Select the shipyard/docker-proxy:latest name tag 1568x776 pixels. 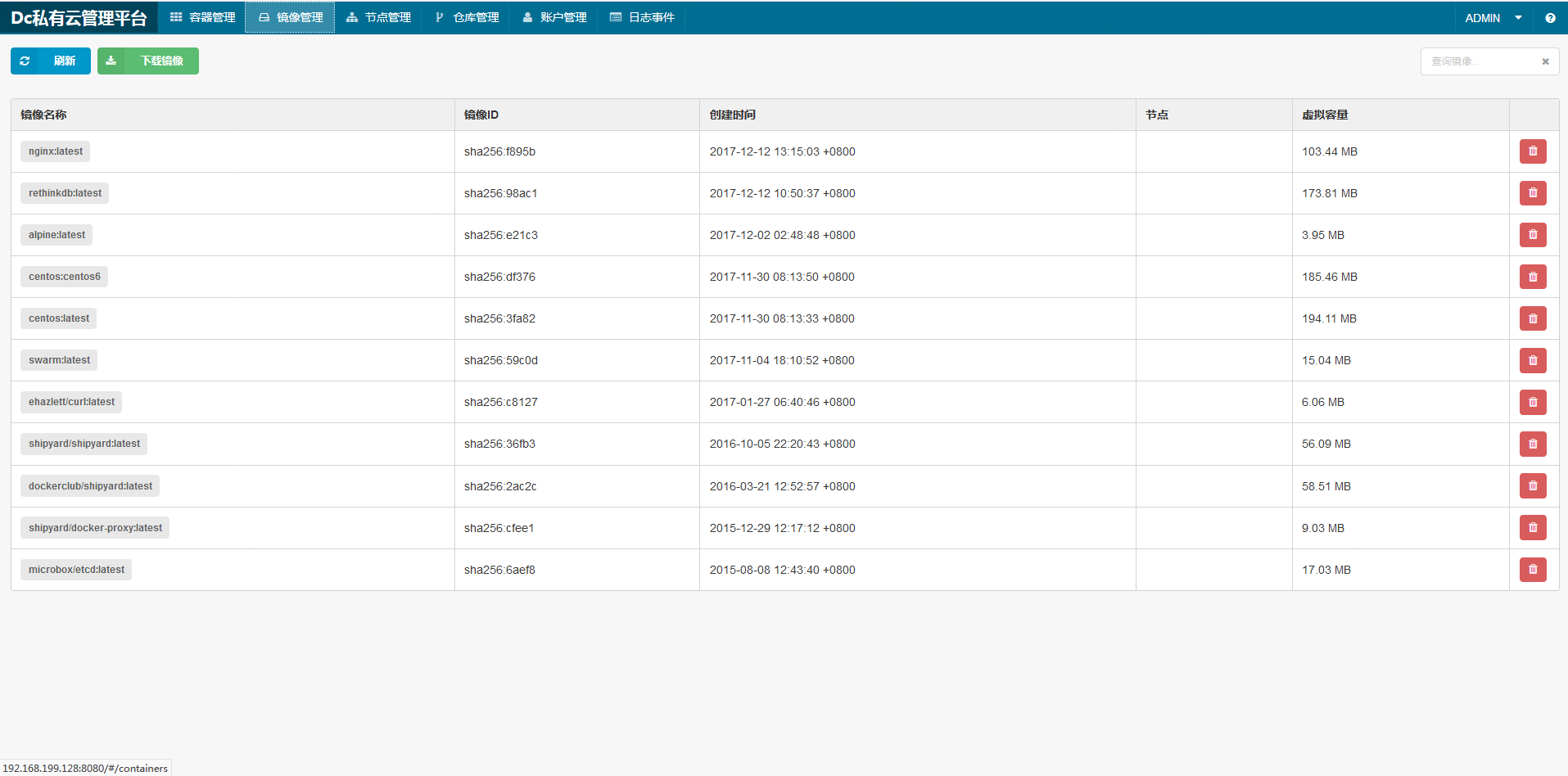pos(95,528)
